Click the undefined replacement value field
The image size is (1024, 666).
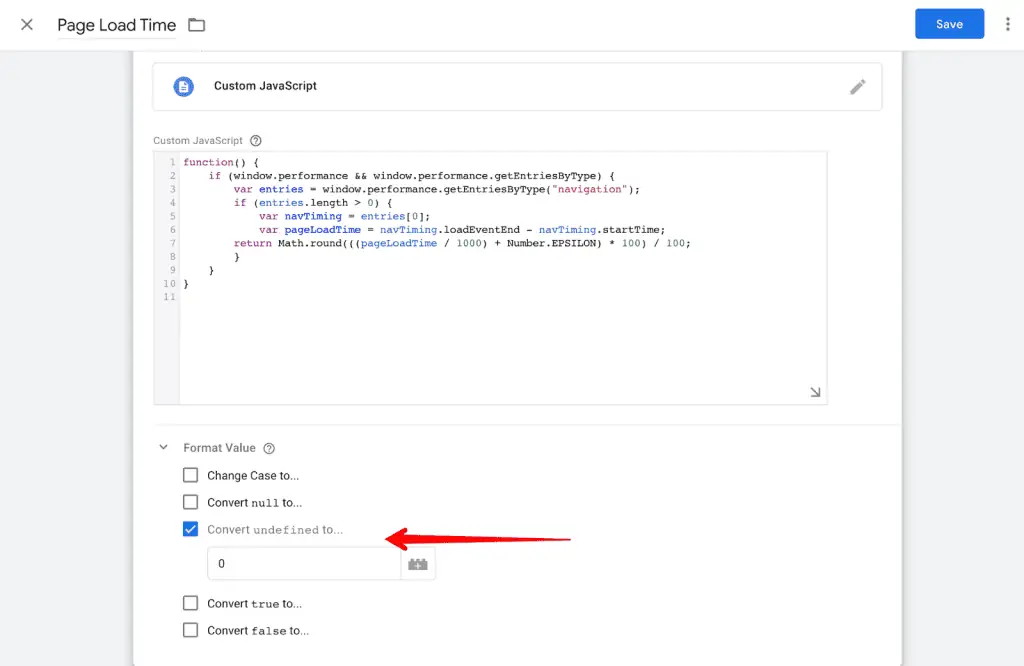304,564
